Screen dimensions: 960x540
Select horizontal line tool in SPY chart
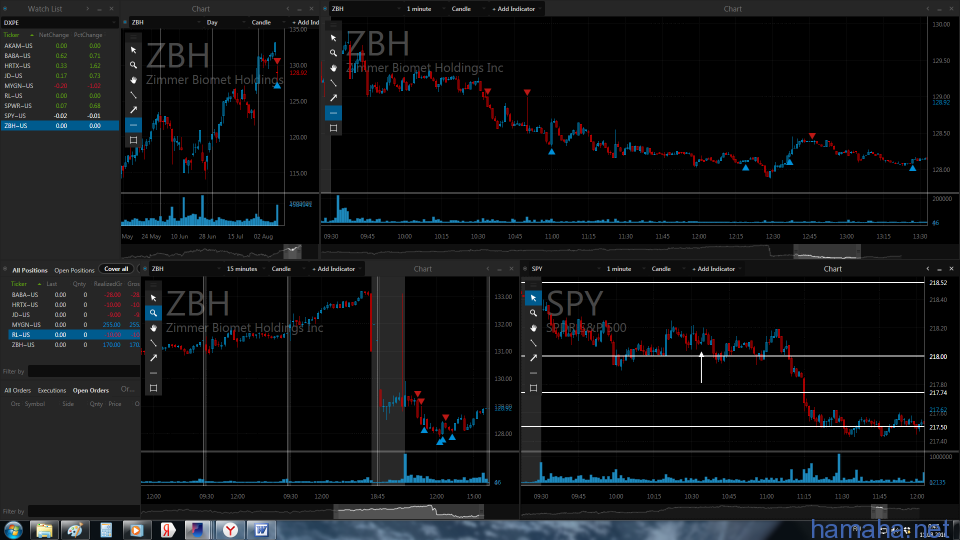533,373
